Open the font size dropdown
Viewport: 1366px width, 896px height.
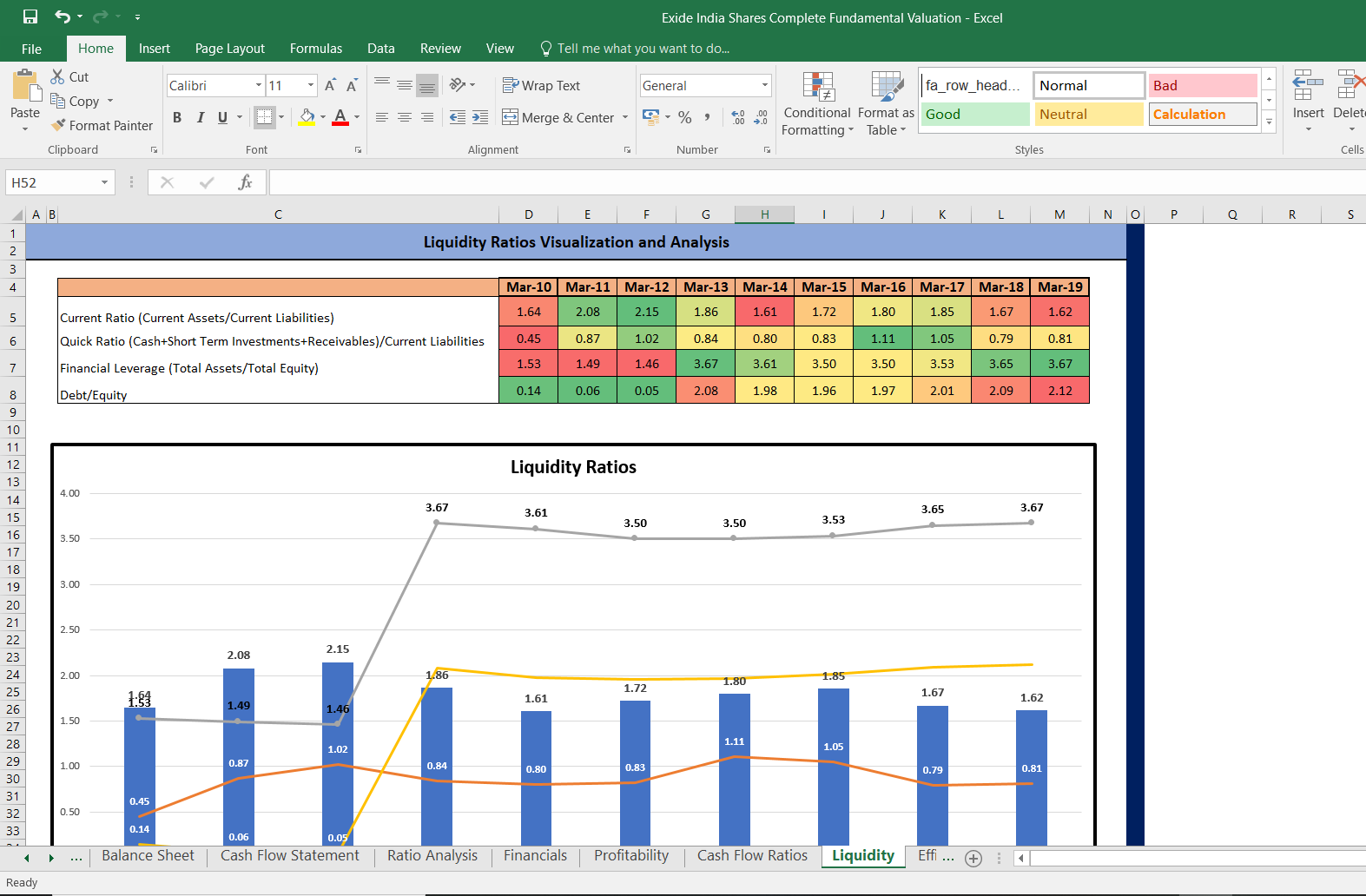pos(311,85)
